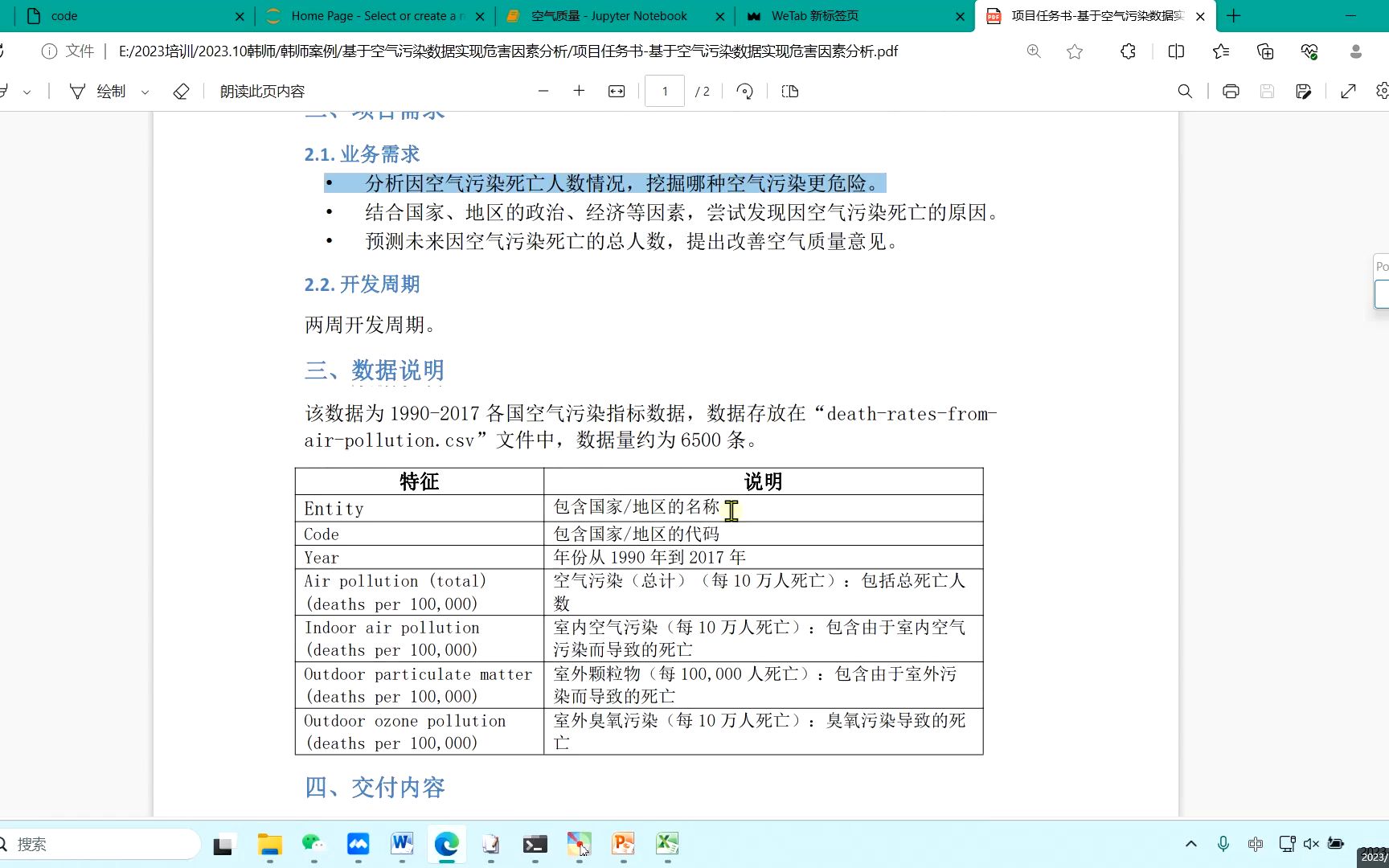The image size is (1389, 868).
Task: Click the file path address bar
Action: coord(508,51)
